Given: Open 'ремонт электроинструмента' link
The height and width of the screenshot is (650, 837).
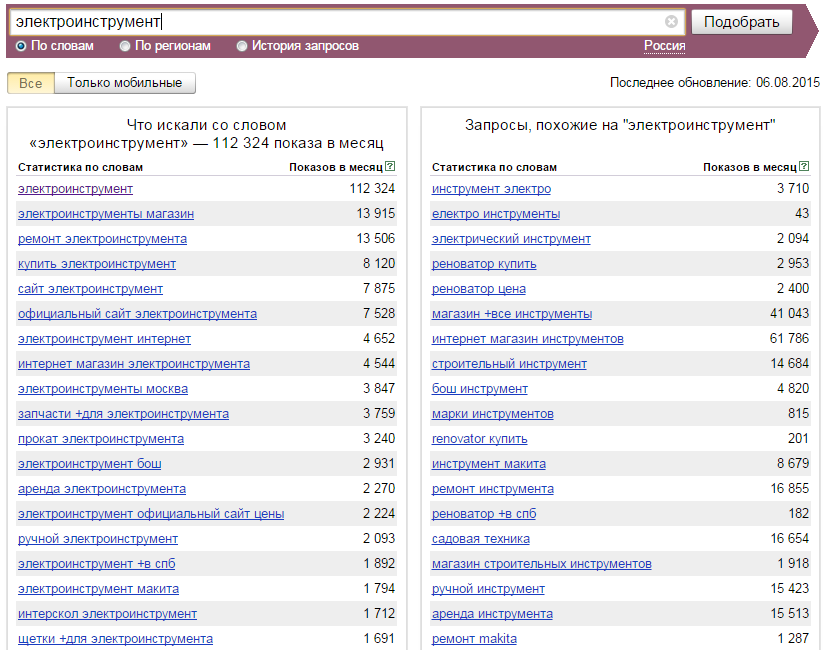Looking at the screenshot, I should tap(102, 239).
